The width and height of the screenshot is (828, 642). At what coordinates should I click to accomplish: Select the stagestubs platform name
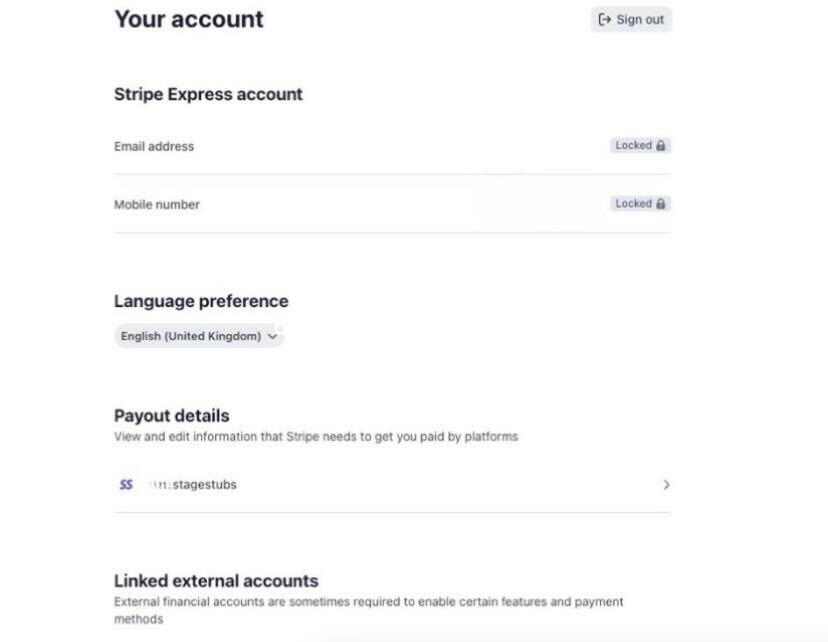pos(204,485)
